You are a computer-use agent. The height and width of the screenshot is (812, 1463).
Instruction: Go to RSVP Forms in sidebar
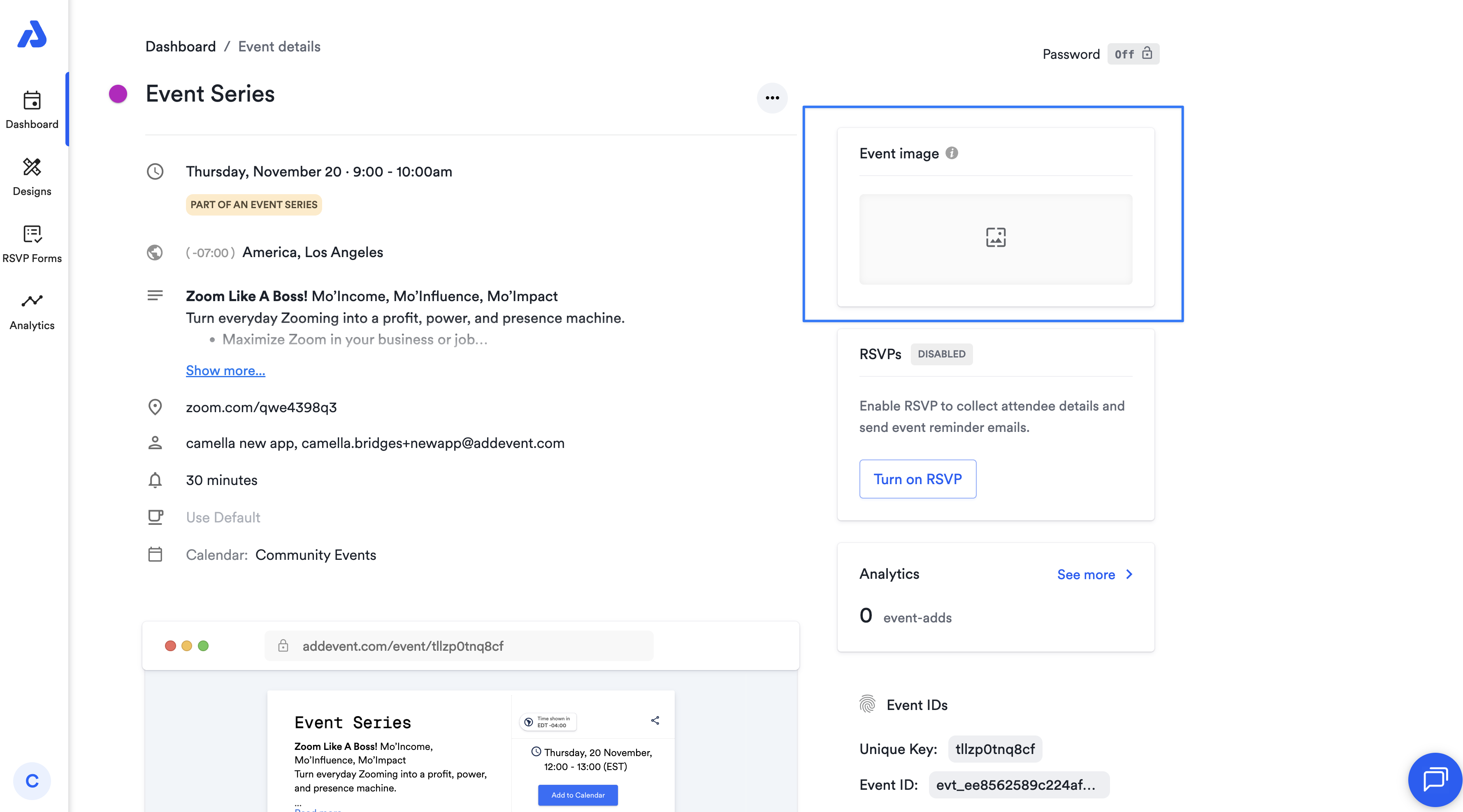(x=32, y=244)
